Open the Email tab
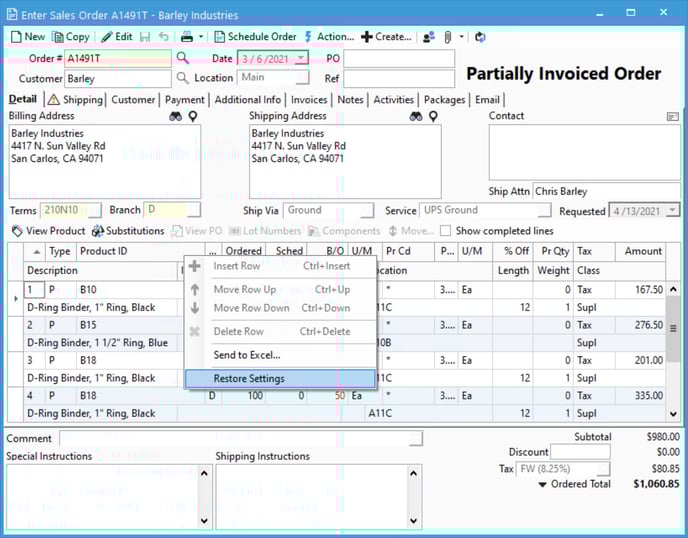Image resolution: width=688 pixels, height=538 pixels. pos(487,100)
